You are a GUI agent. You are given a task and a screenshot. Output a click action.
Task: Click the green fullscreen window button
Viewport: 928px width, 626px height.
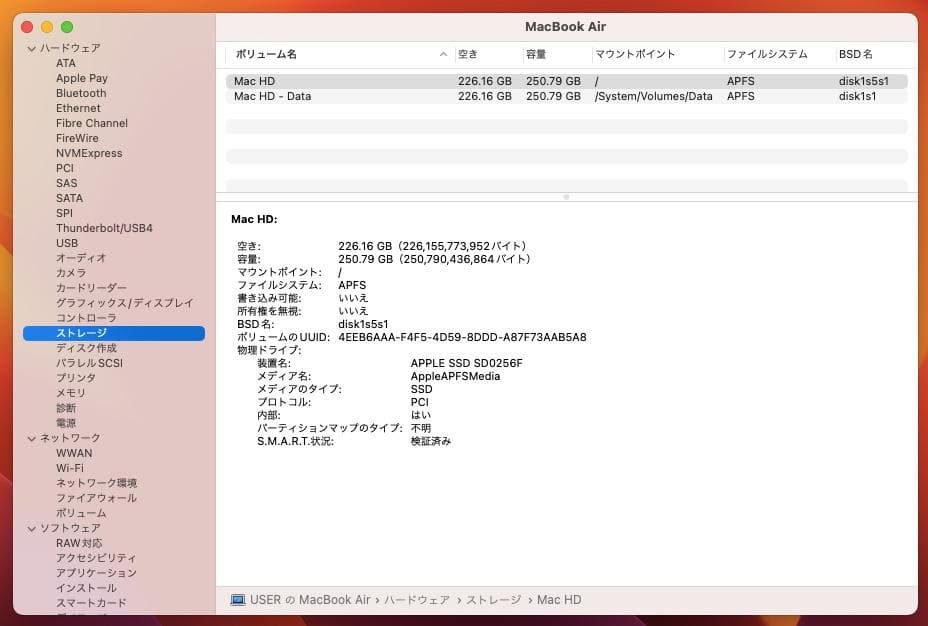pos(67,27)
